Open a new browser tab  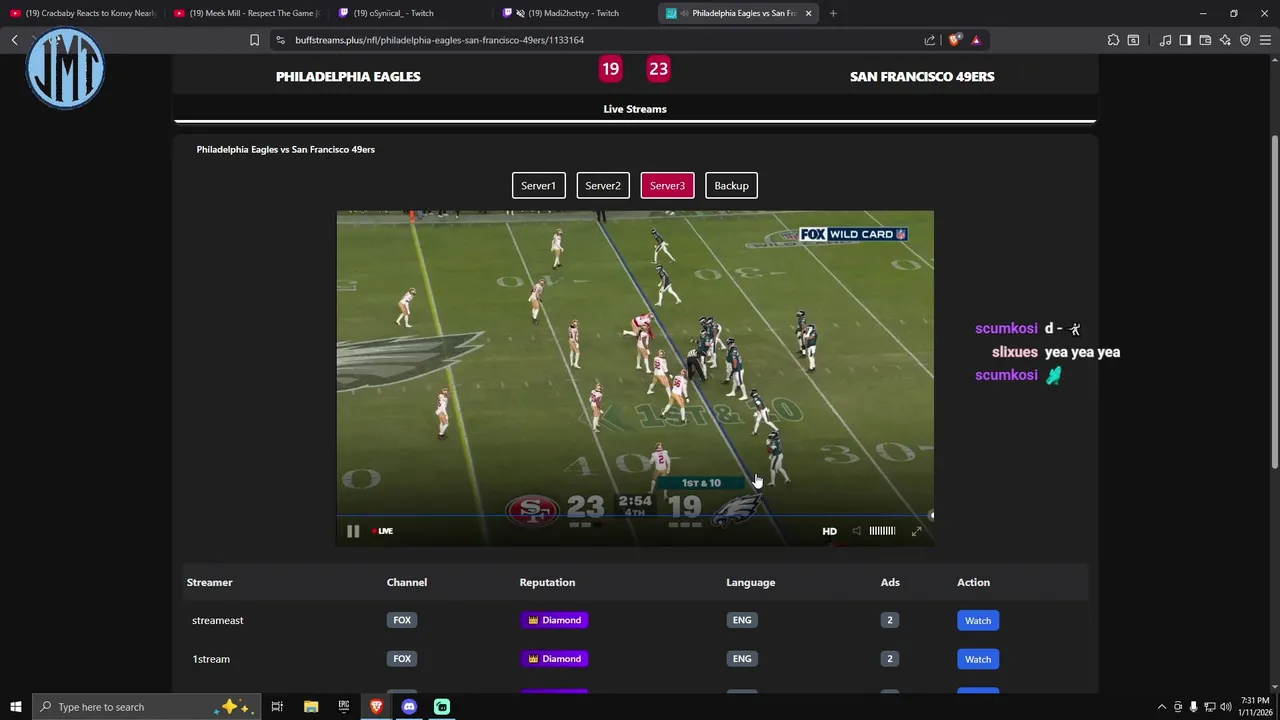coord(833,13)
